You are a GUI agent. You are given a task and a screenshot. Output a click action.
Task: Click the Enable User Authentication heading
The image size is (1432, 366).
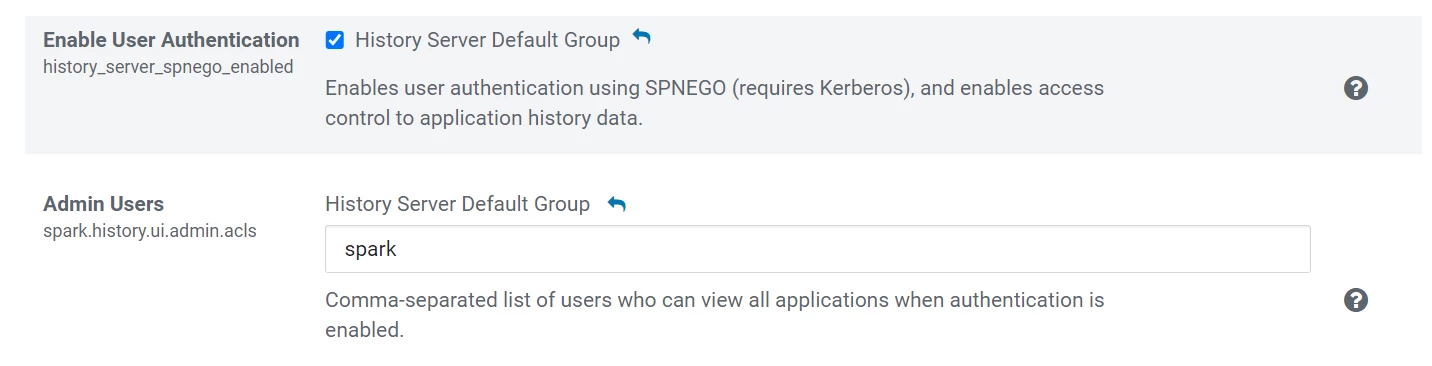[x=171, y=40]
